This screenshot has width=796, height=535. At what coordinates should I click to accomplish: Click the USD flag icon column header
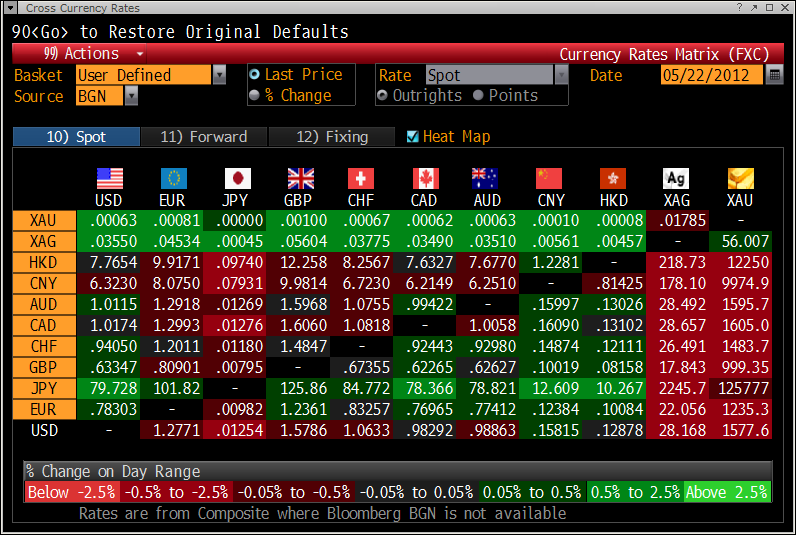109,178
